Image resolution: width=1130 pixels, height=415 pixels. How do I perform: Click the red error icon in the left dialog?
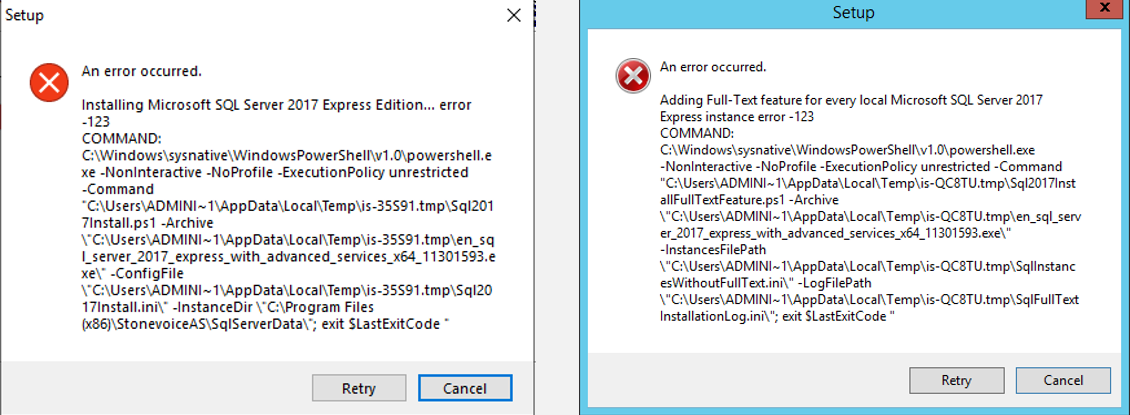pos(46,80)
